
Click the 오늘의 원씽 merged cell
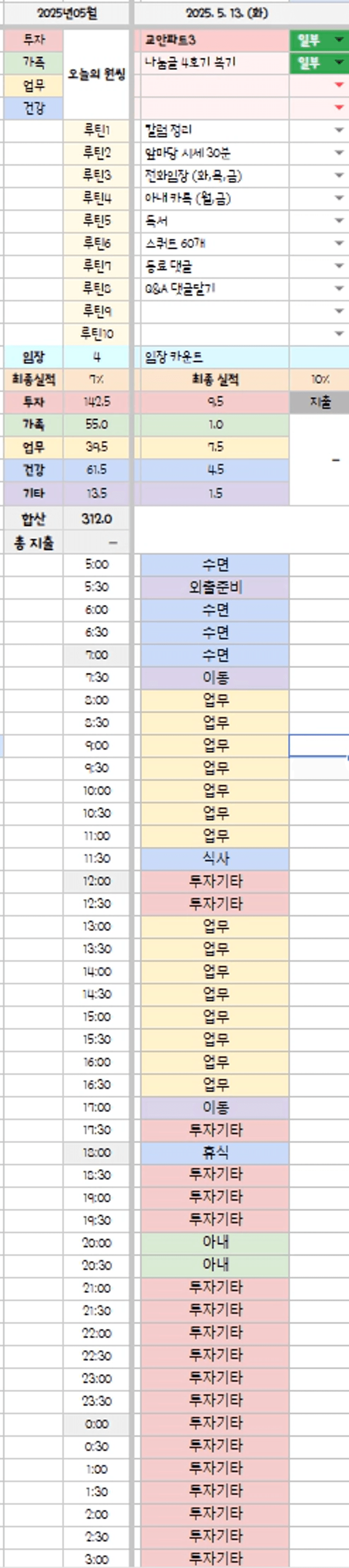point(97,74)
